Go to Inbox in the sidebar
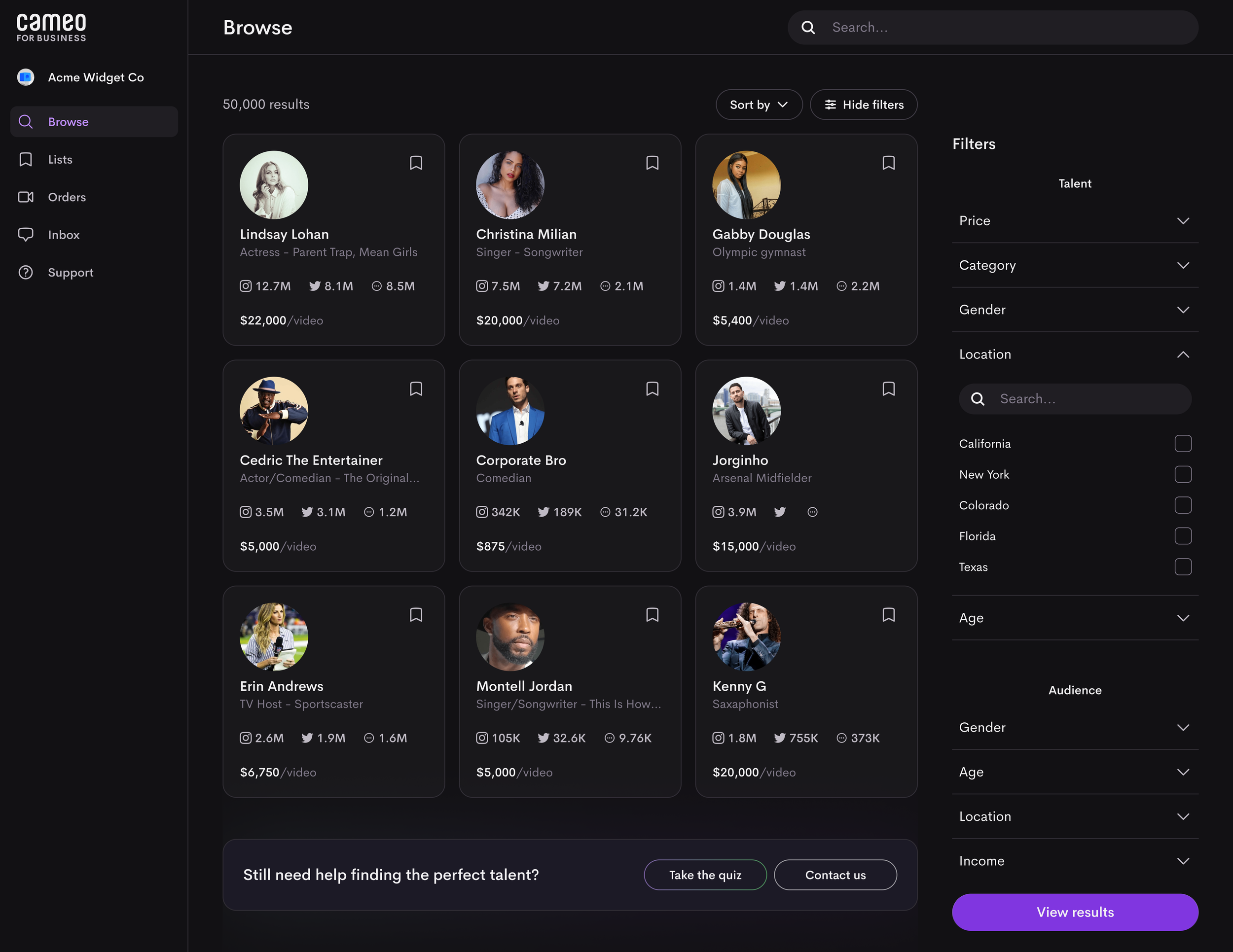The width and height of the screenshot is (1233, 952). coord(63,235)
